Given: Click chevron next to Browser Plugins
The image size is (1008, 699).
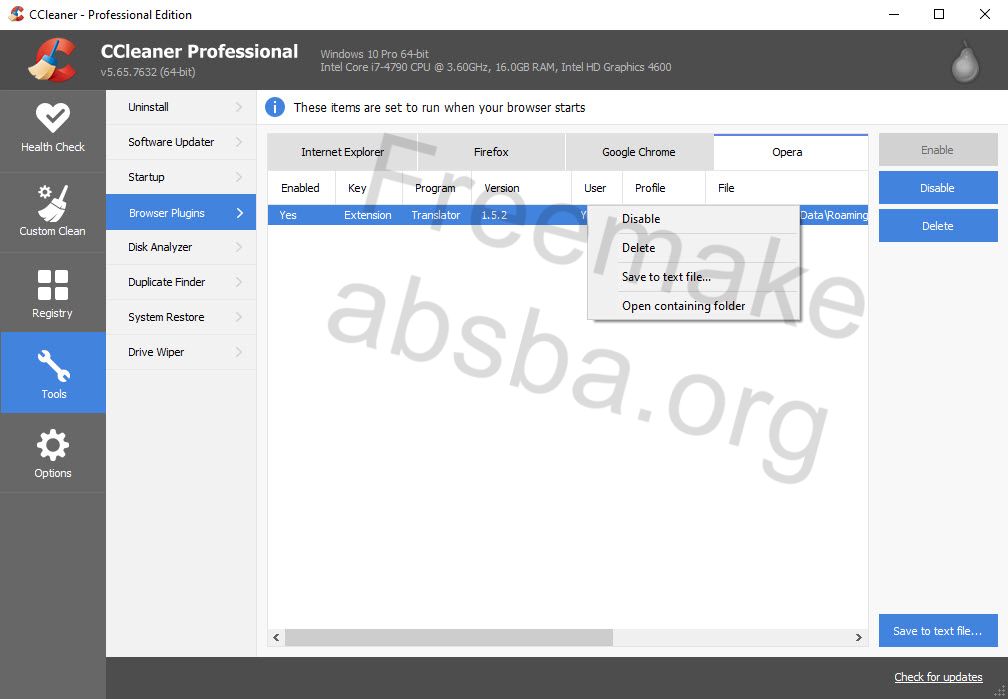Looking at the screenshot, I should [240, 213].
